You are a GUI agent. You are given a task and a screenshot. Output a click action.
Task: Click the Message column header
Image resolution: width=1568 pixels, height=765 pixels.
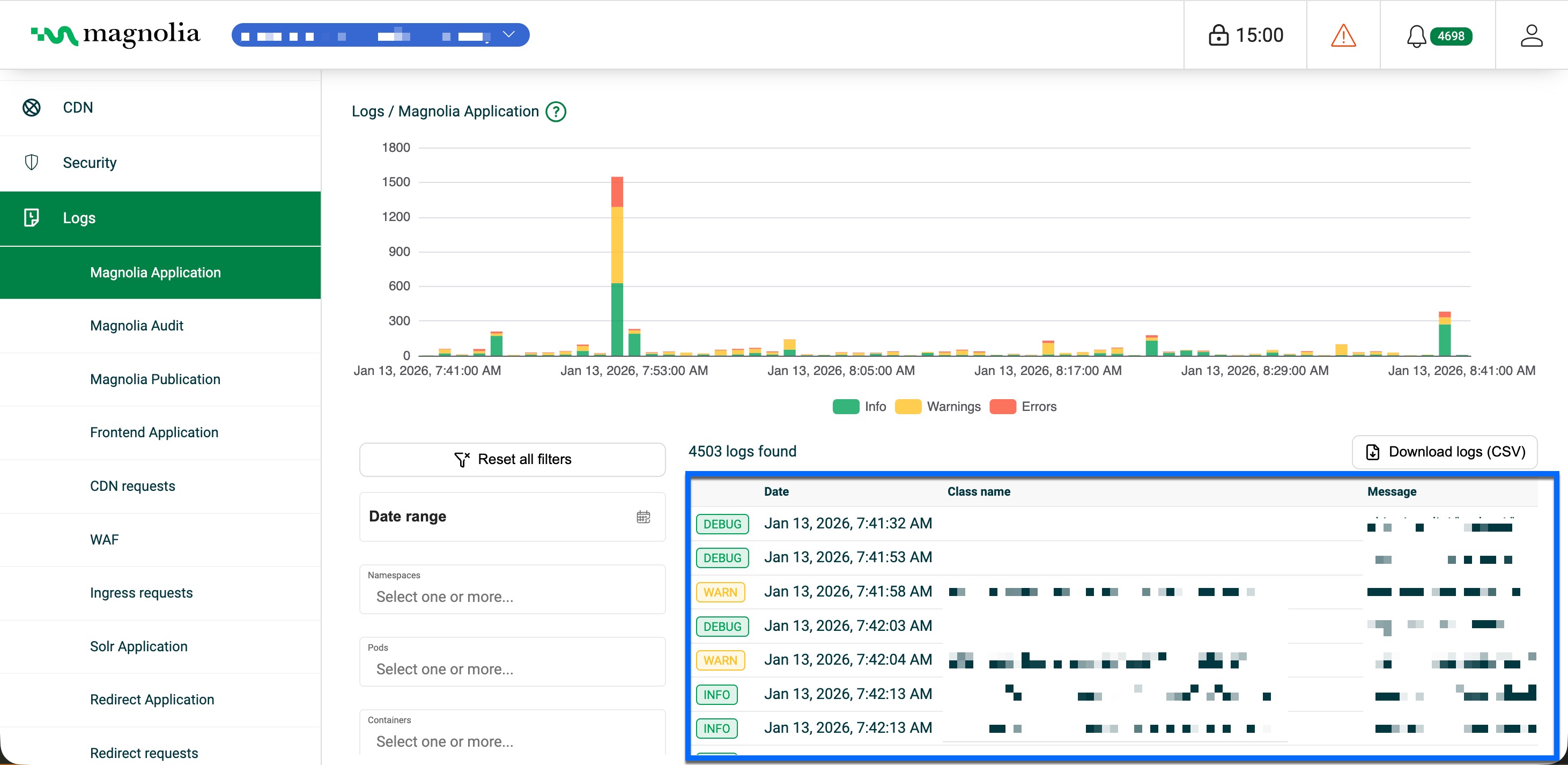click(x=1392, y=491)
